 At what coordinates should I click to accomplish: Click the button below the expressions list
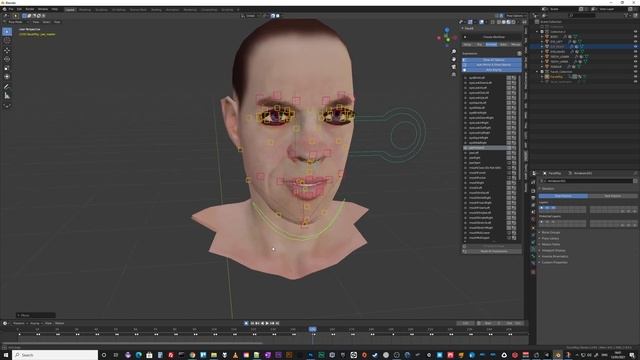(491, 251)
